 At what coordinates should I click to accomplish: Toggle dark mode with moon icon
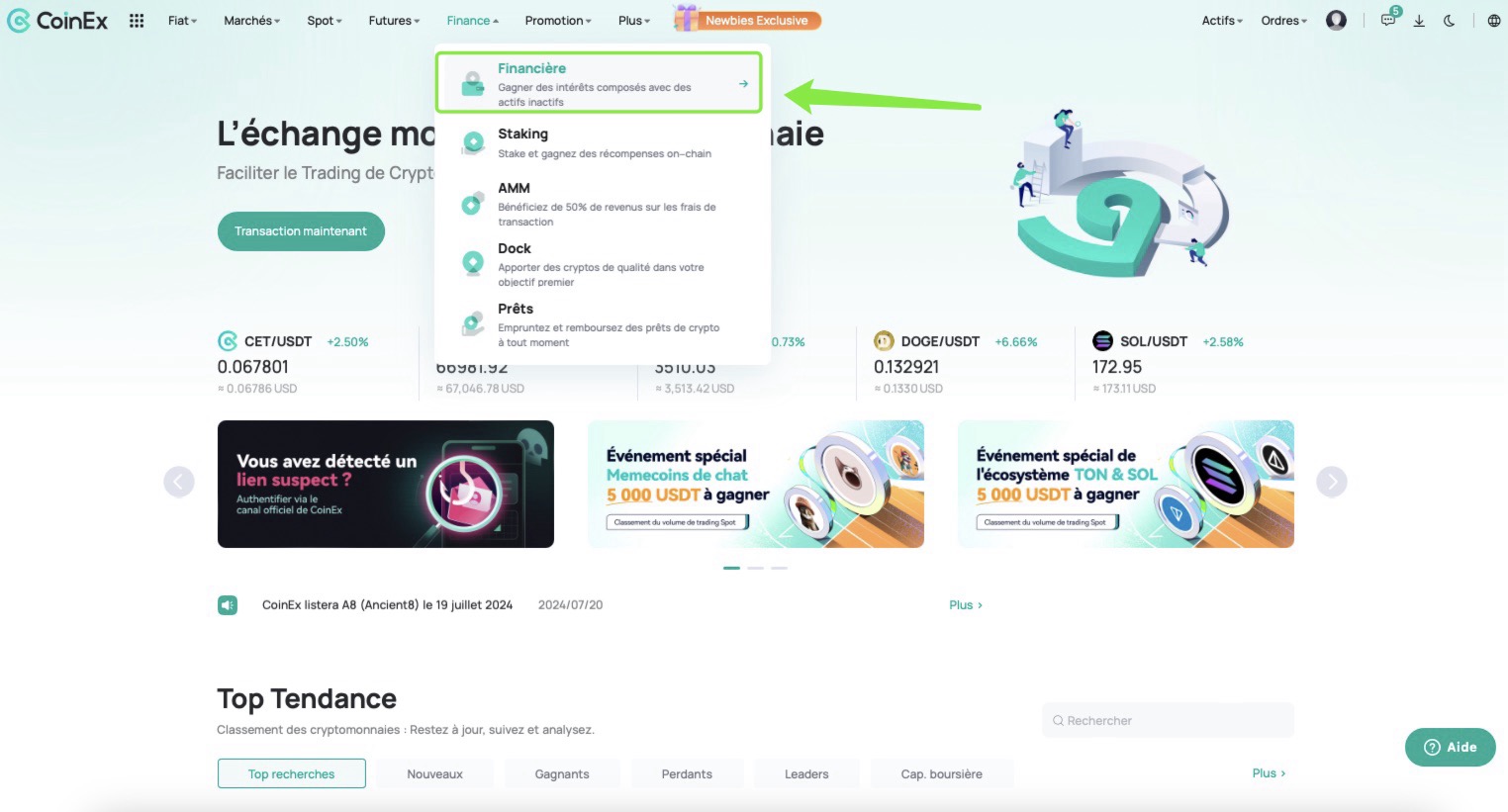[x=1450, y=20]
